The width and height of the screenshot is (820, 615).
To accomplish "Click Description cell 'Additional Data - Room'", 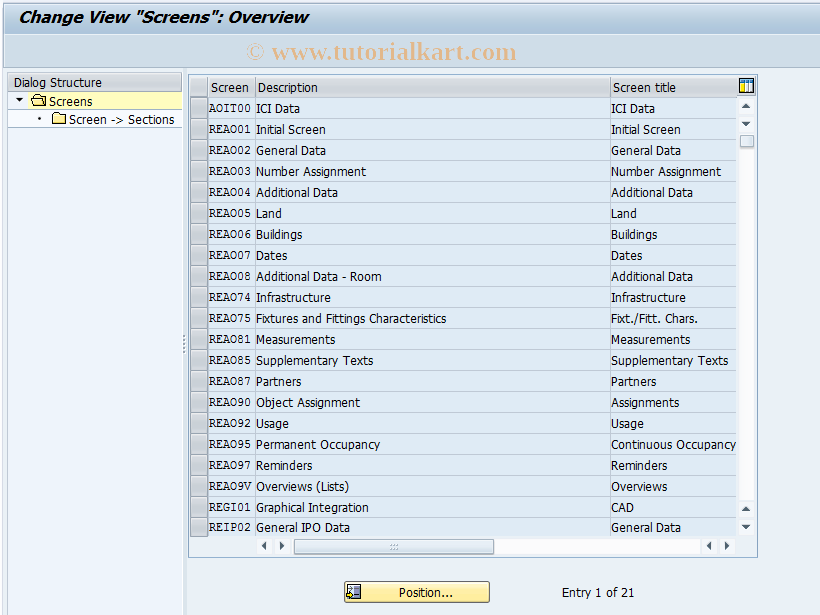I will (432, 276).
